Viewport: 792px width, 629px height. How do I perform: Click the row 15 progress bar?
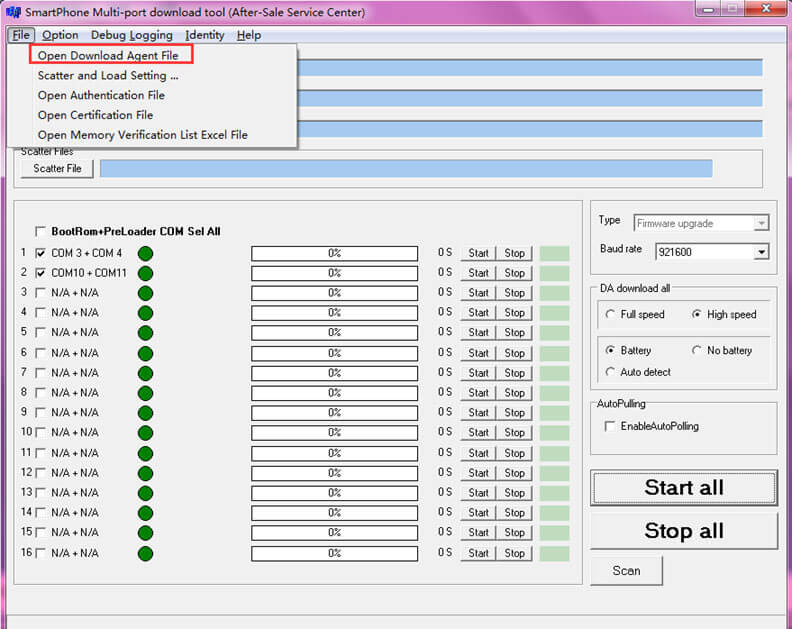coord(334,533)
